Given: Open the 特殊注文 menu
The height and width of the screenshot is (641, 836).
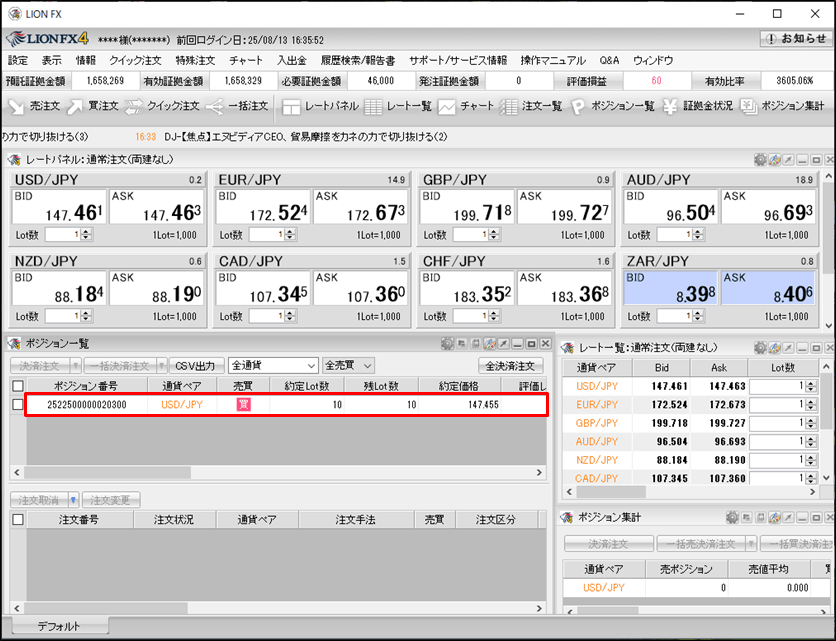Looking at the screenshot, I should point(195,60).
